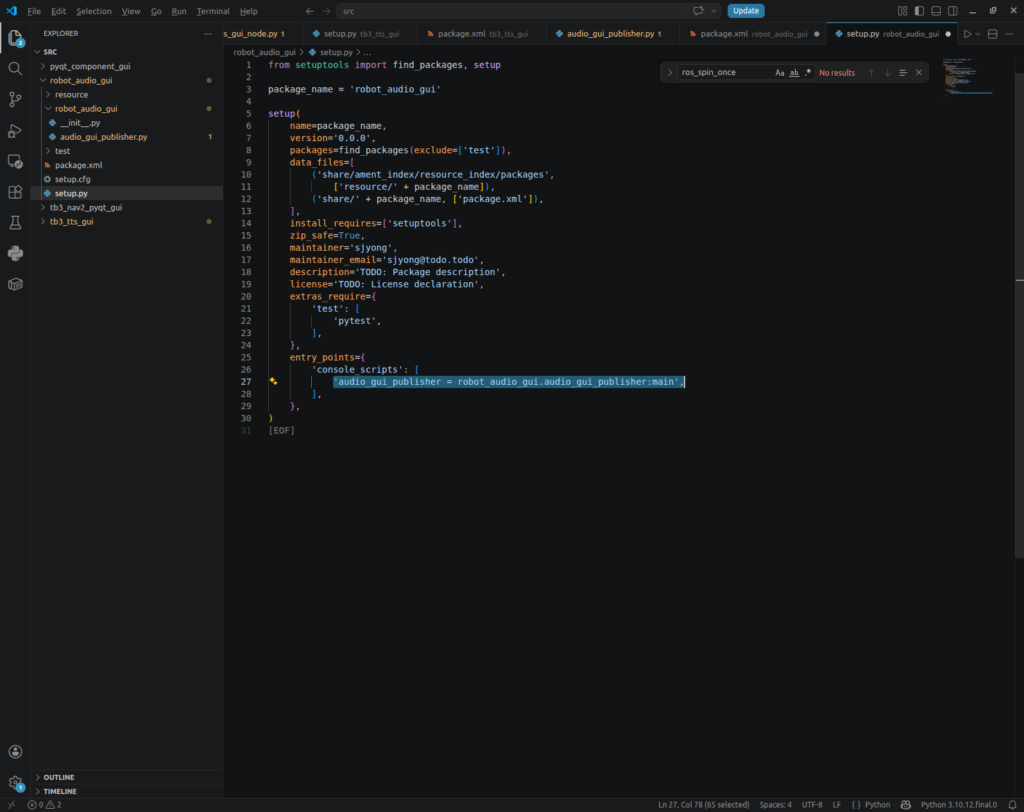Screen dimensions: 1024x812
Task: Open the Run and Debug view
Action: pos(15,131)
